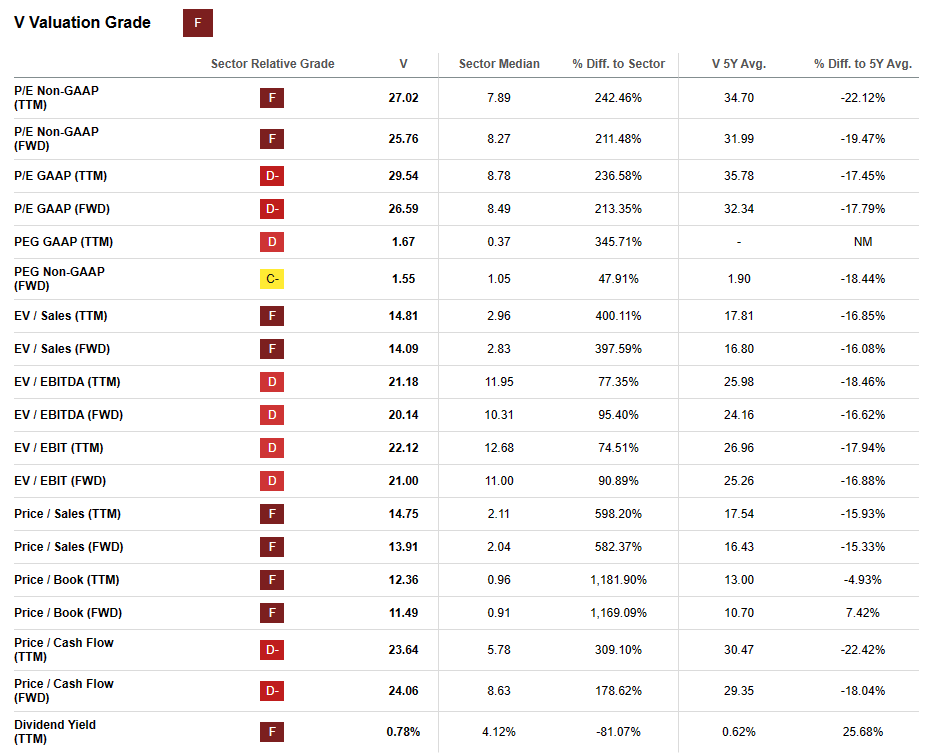Click the % Diff. to 5Y Avg. header

click(x=863, y=64)
